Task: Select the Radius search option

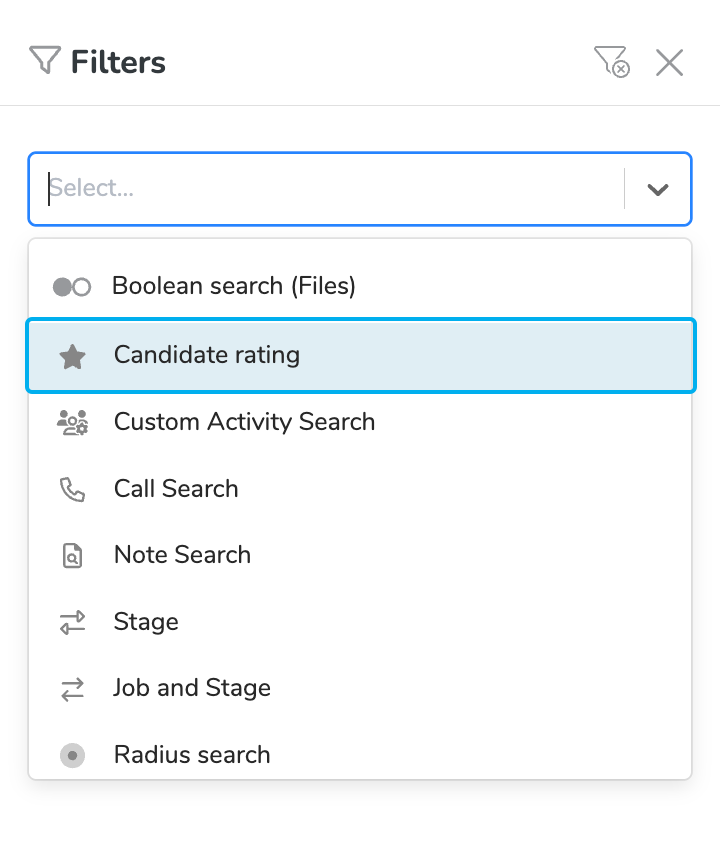Action: click(x=192, y=755)
